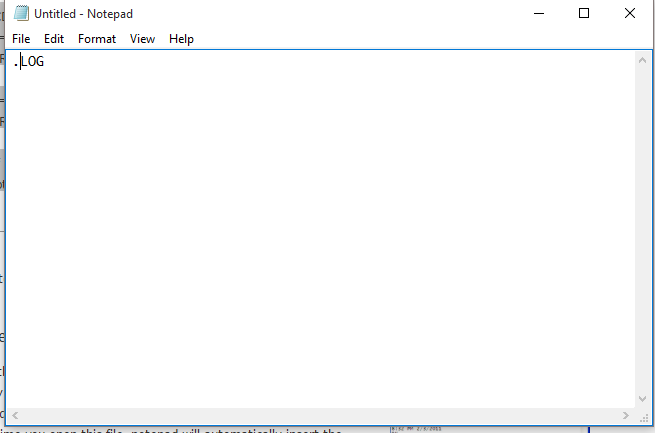The image size is (655, 433).
Task: Open the Edit menu
Action: 54,39
